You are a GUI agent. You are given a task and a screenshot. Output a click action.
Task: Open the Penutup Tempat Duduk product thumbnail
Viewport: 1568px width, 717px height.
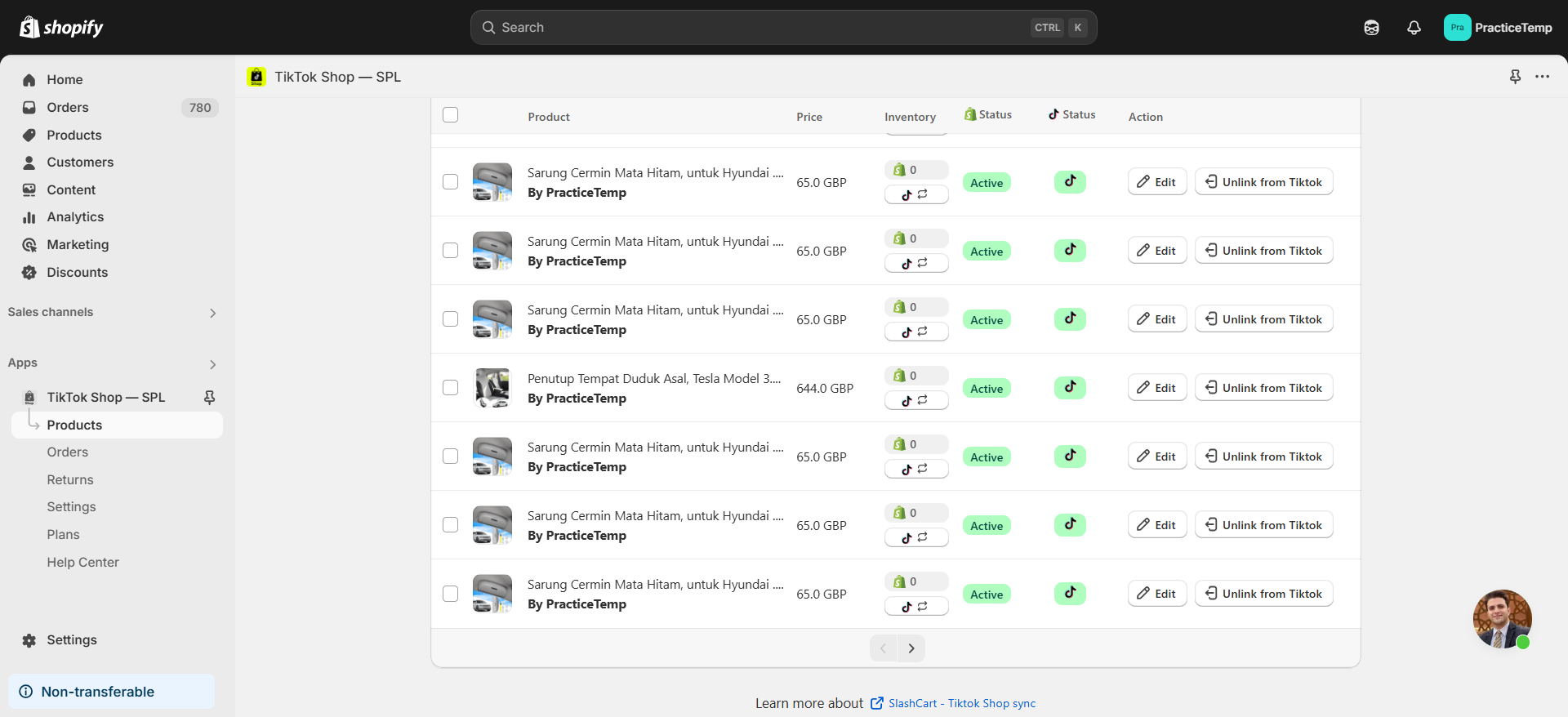pyautogui.click(x=492, y=388)
